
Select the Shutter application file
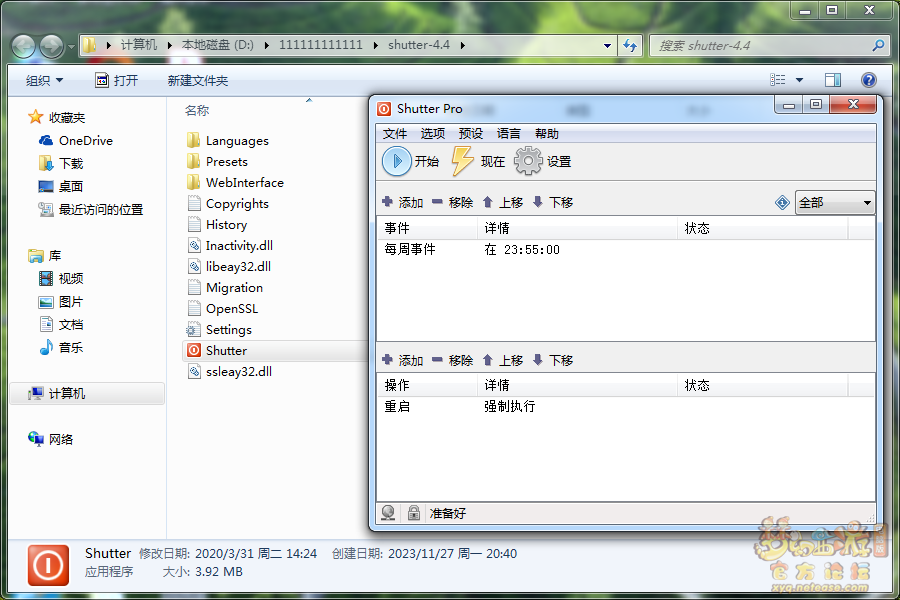[276, 351]
